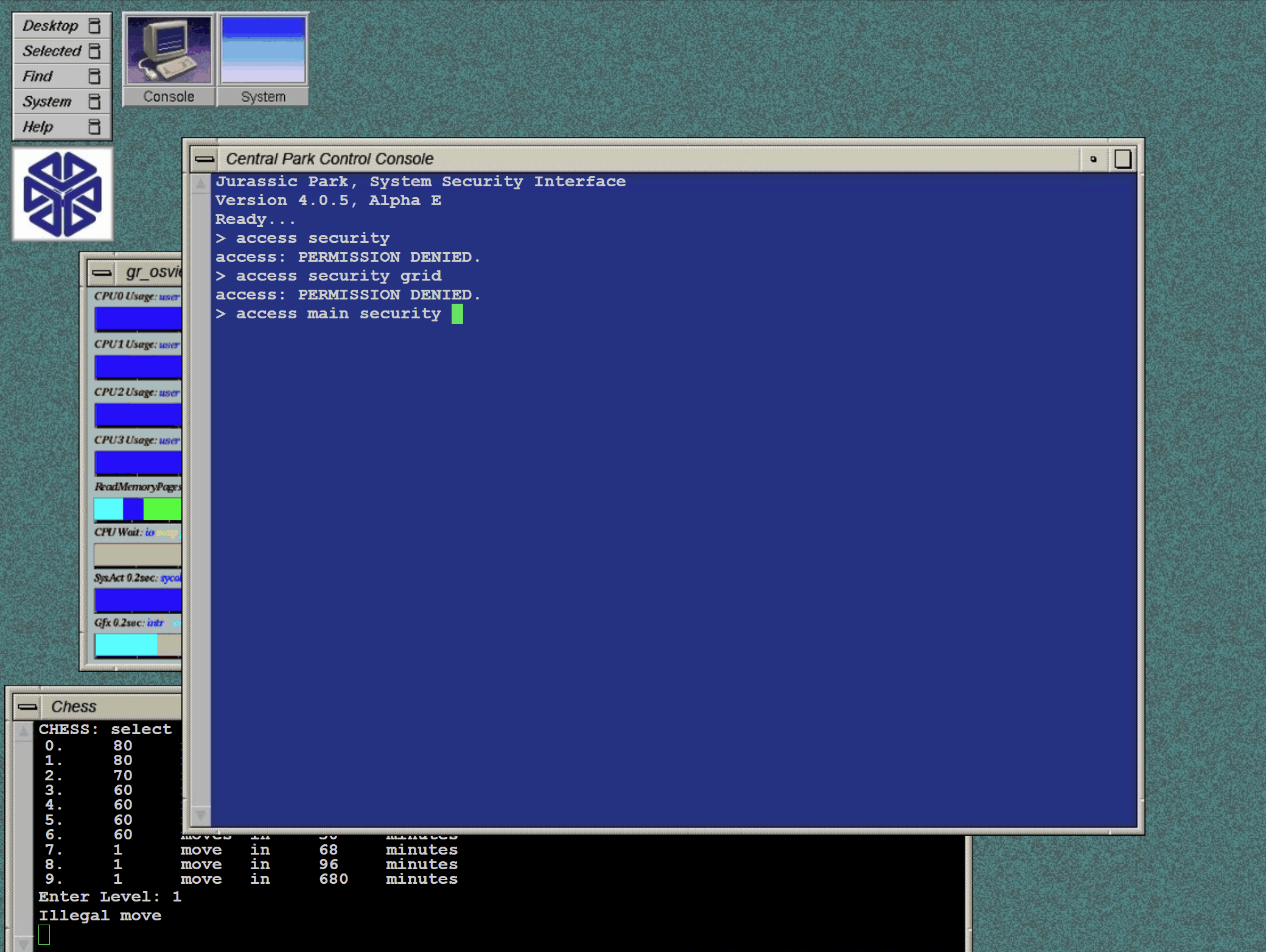The image size is (1266, 952).
Task: Click the '> access main security' command line
Action: [329, 313]
